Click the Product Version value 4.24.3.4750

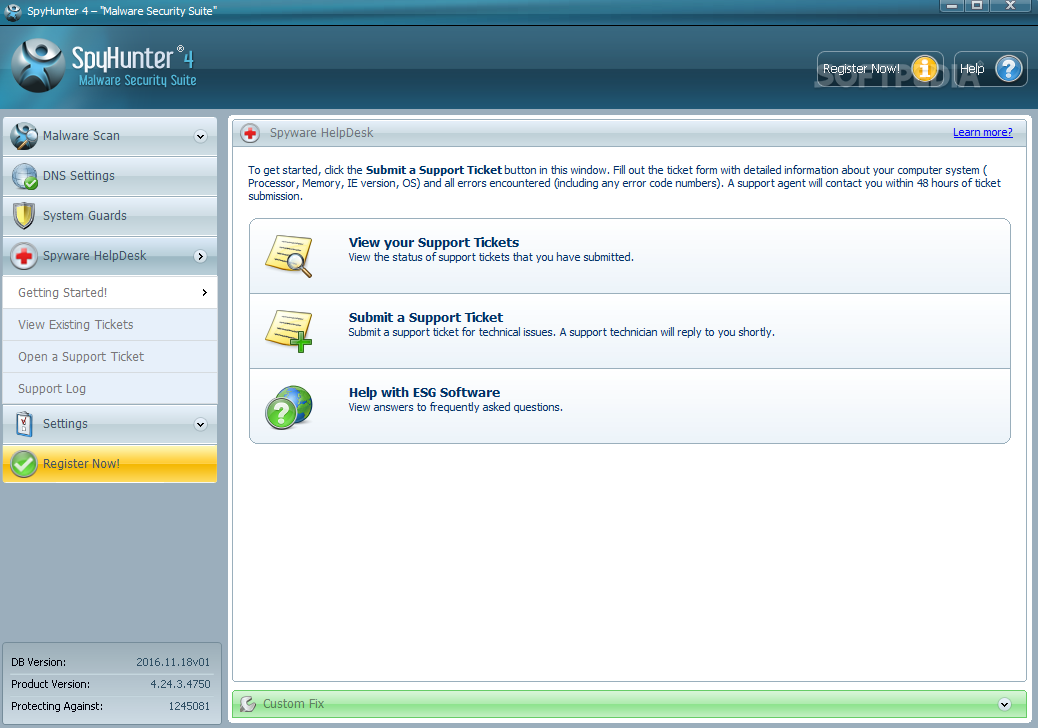(180, 684)
